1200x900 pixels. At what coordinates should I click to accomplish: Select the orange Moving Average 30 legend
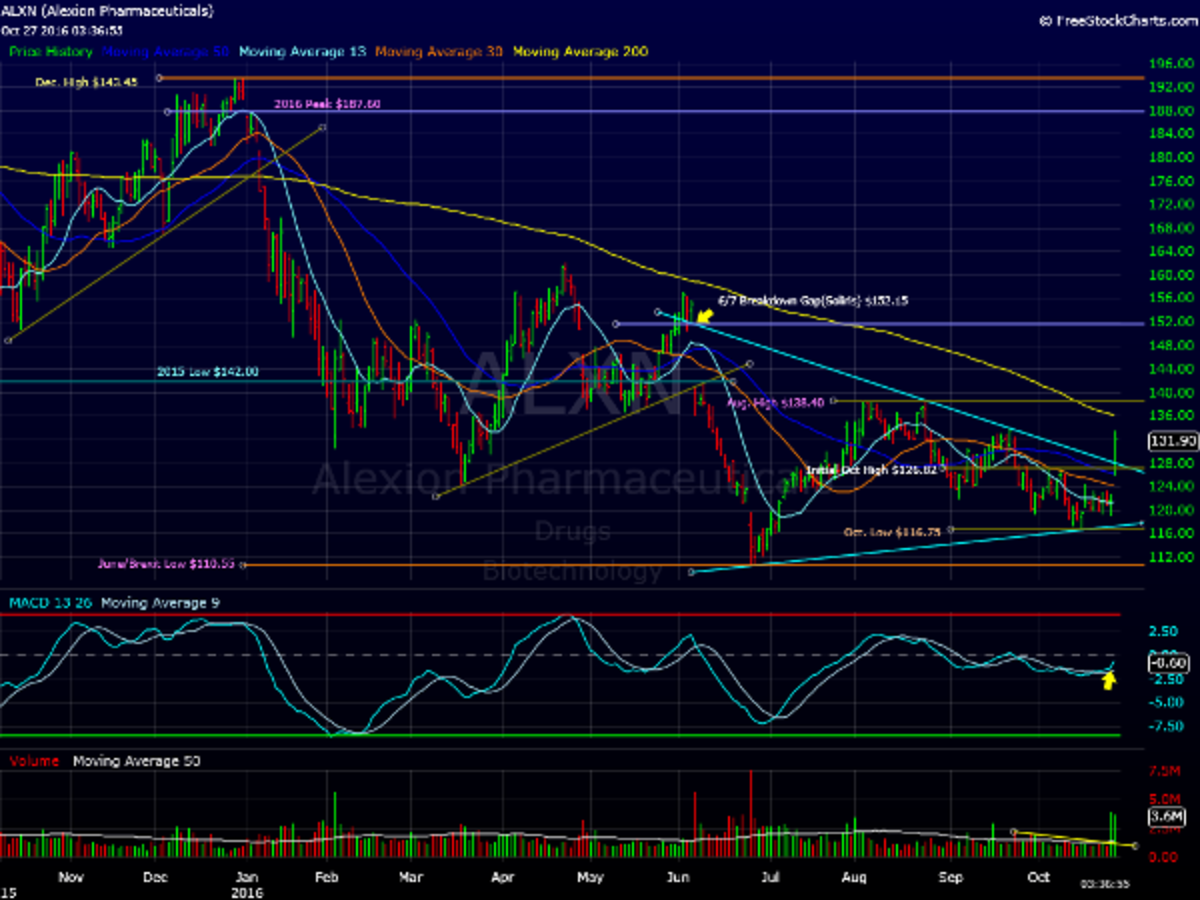(x=440, y=51)
